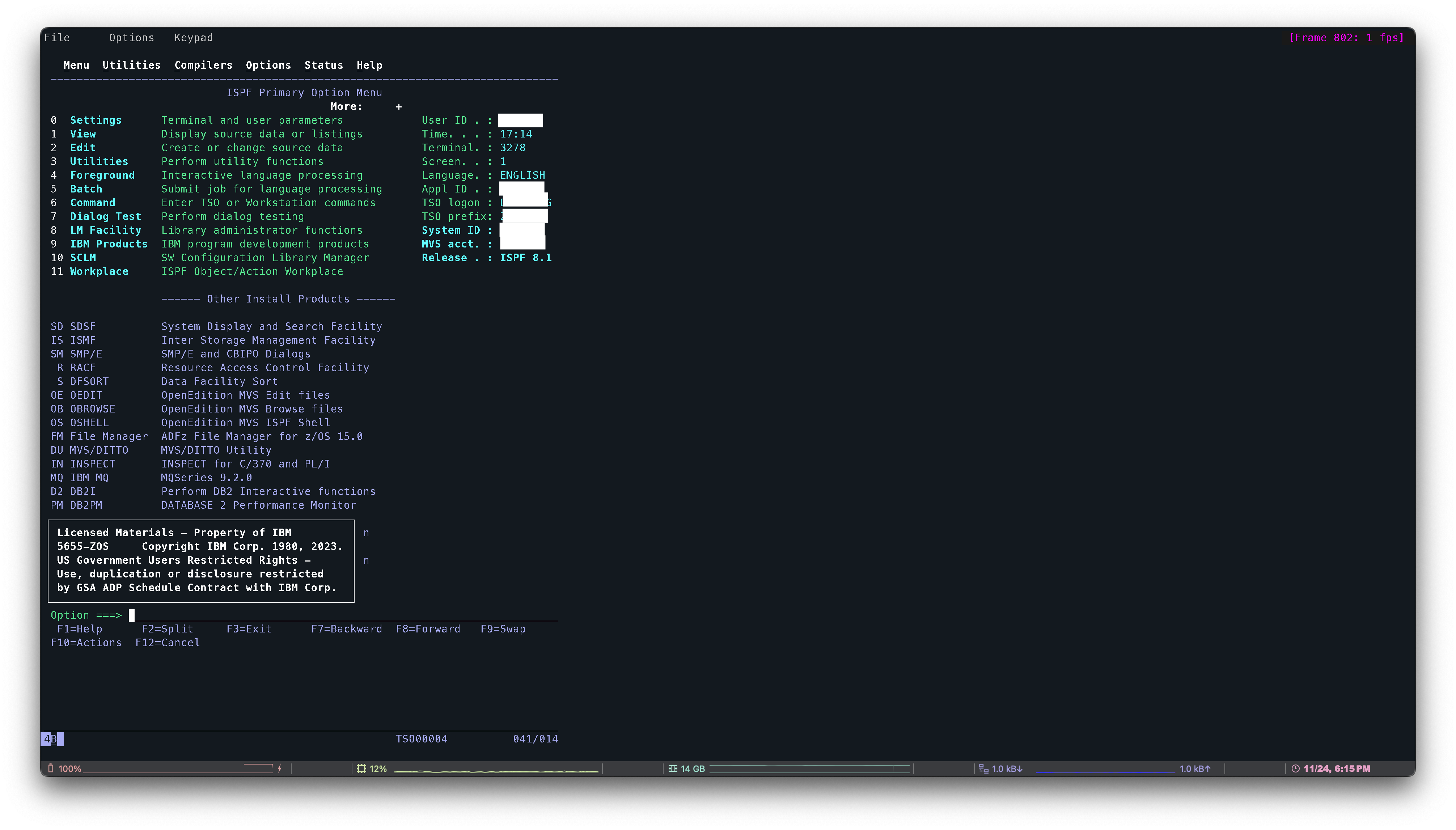1456x830 pixels.
Task: Click the battery icon in status bar
Action: click(x=51, y=768)
